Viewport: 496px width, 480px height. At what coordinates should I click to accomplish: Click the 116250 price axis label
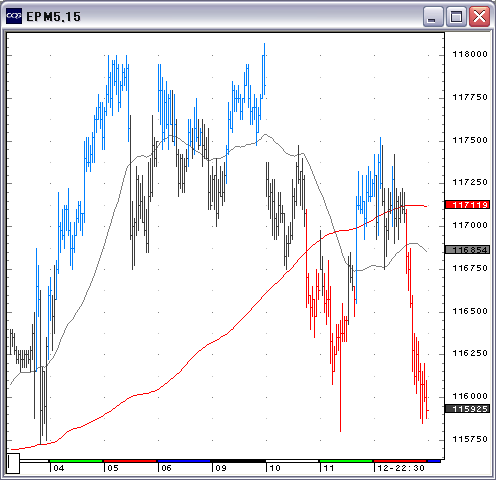point(470,353)
